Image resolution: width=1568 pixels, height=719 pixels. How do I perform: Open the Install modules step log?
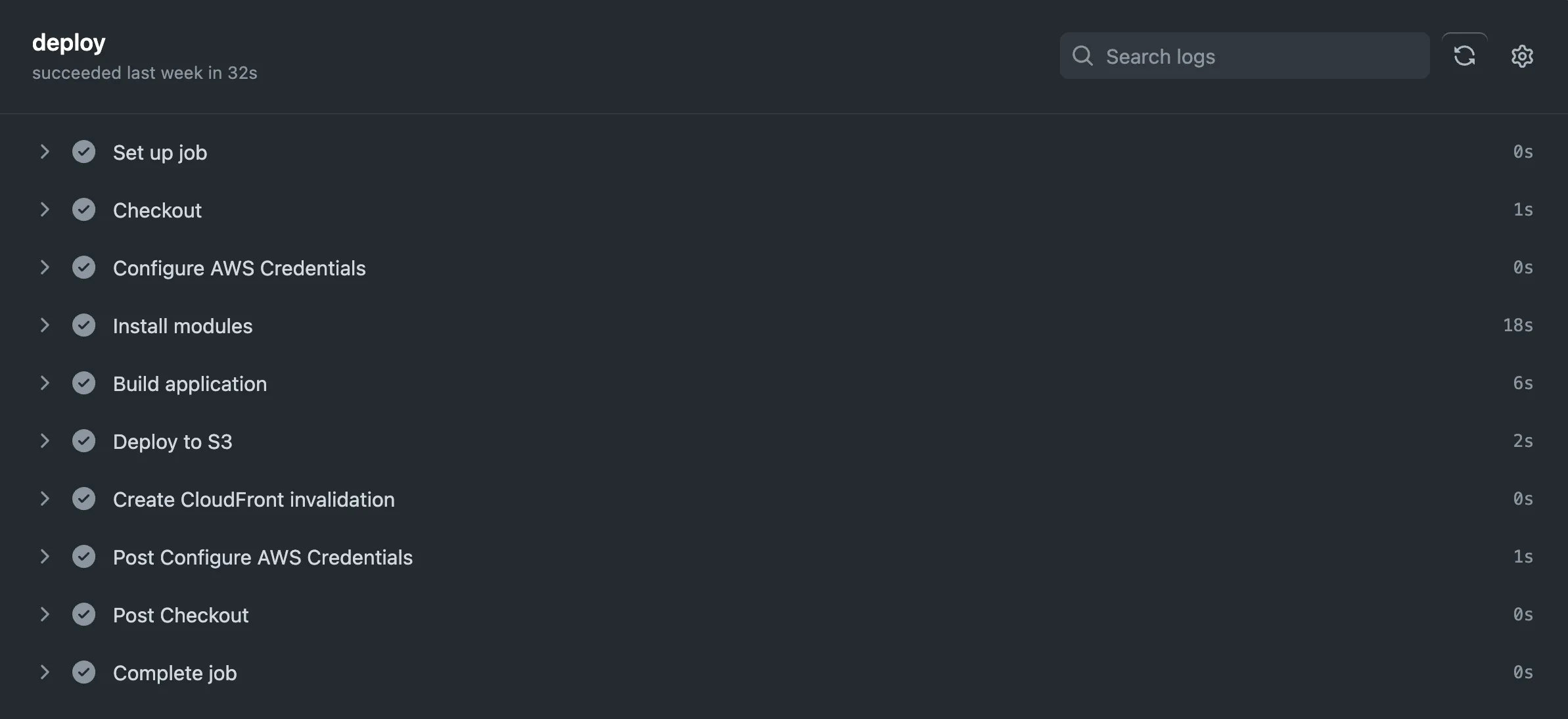click(x=783, y=325)
